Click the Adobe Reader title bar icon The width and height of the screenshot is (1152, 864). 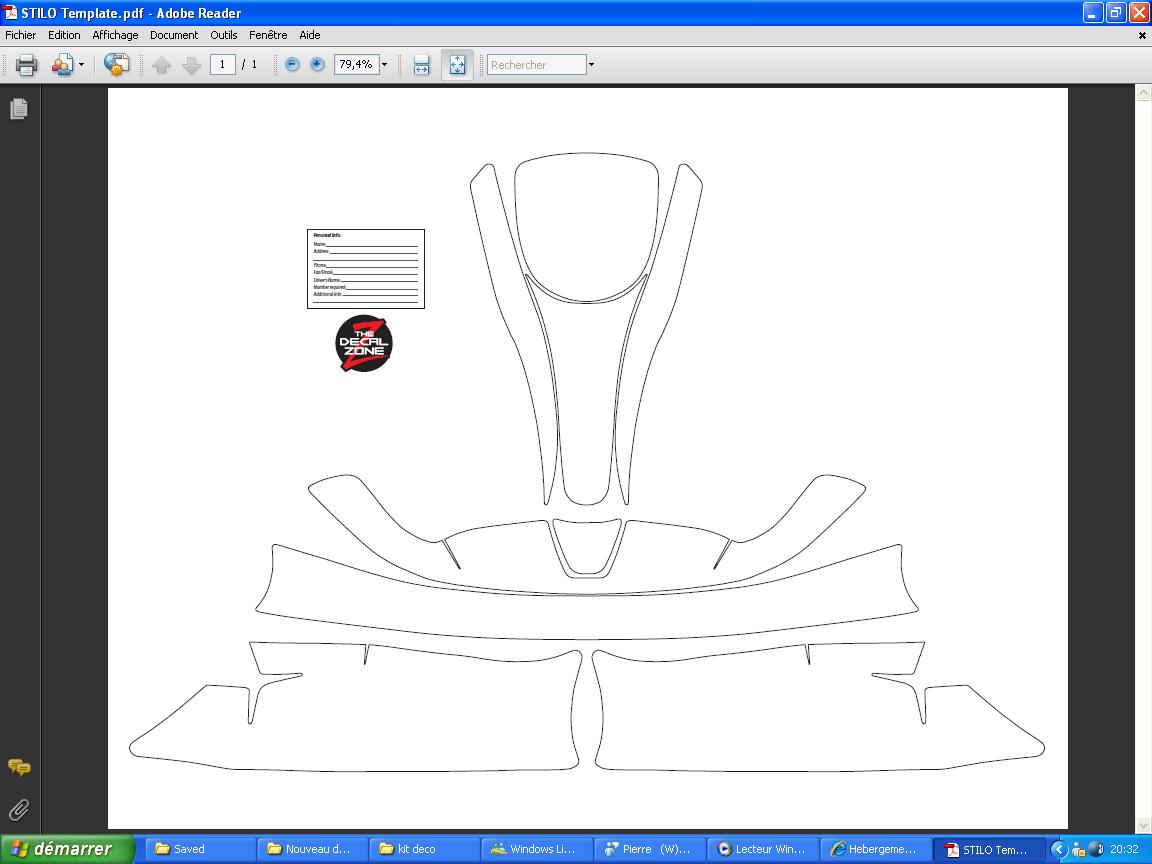click(10, 12)
